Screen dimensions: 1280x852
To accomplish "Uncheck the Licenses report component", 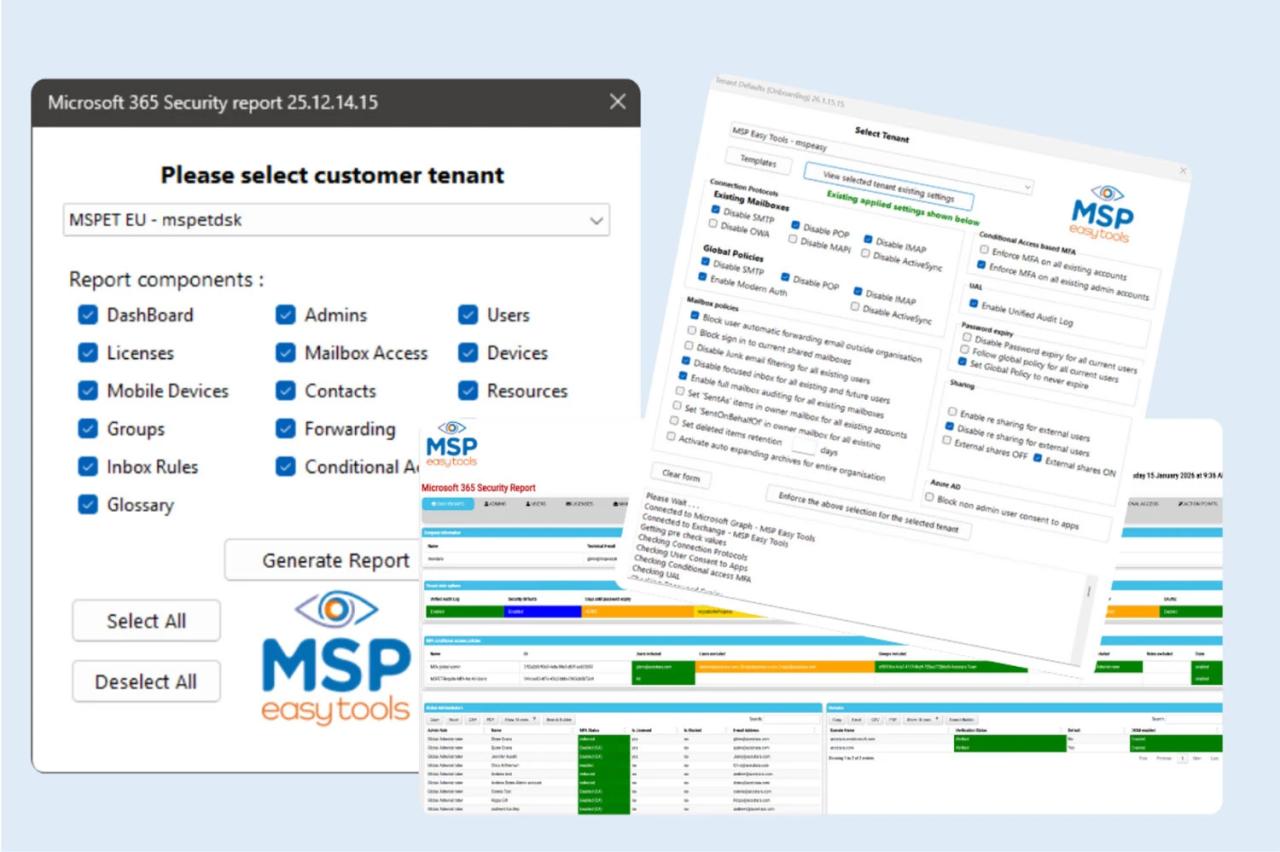I will pos(88,353).
